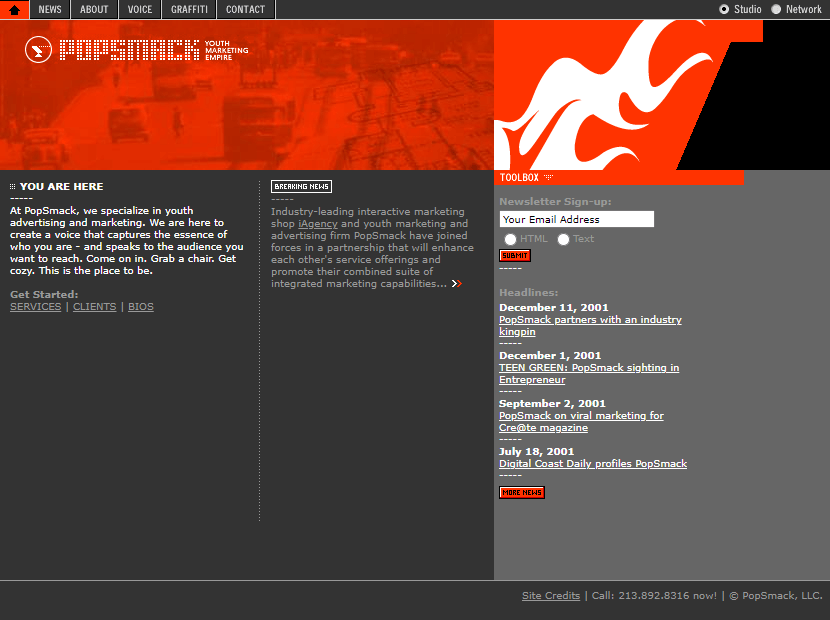
Task: Click the 'September 2, 2001' date
Action: click(552, 403)
